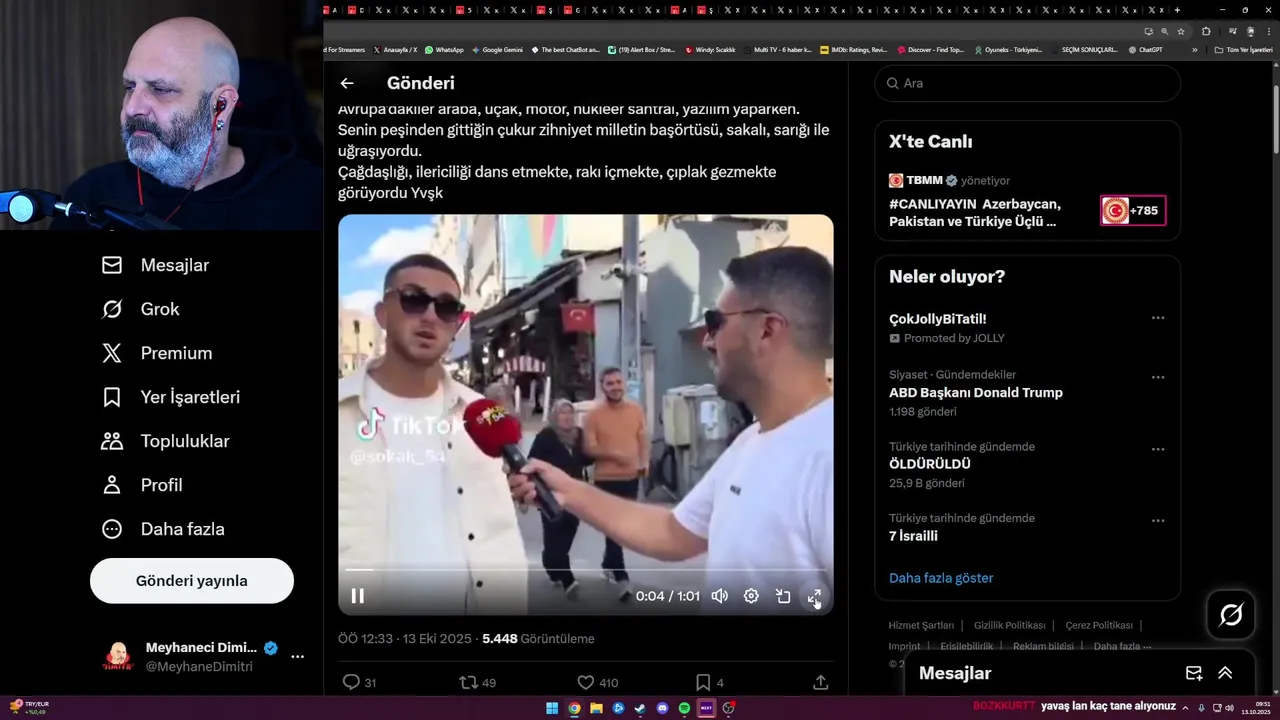
Task: Seek on the video progress bar
Action: pos(586,570)
